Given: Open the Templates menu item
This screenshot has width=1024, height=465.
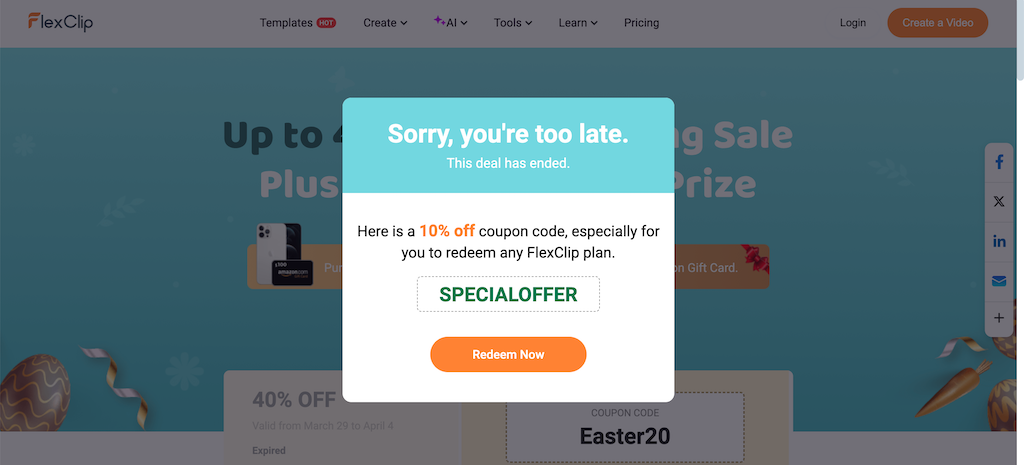Looking at the screenshot, I should tap(286, 23).
